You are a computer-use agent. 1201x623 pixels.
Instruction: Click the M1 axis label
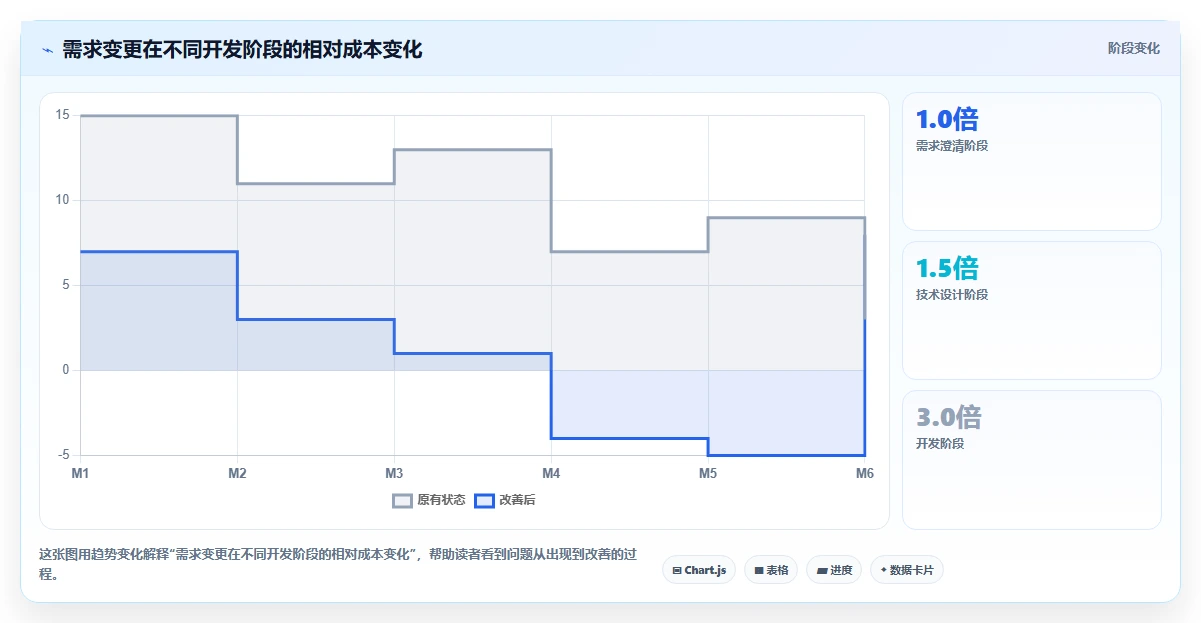(80, 474)
